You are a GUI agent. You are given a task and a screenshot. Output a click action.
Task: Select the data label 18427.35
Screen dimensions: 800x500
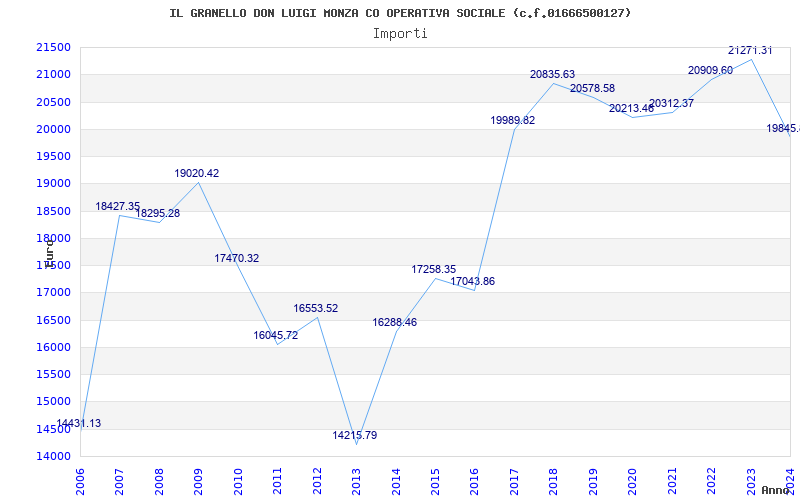(117, 207)
